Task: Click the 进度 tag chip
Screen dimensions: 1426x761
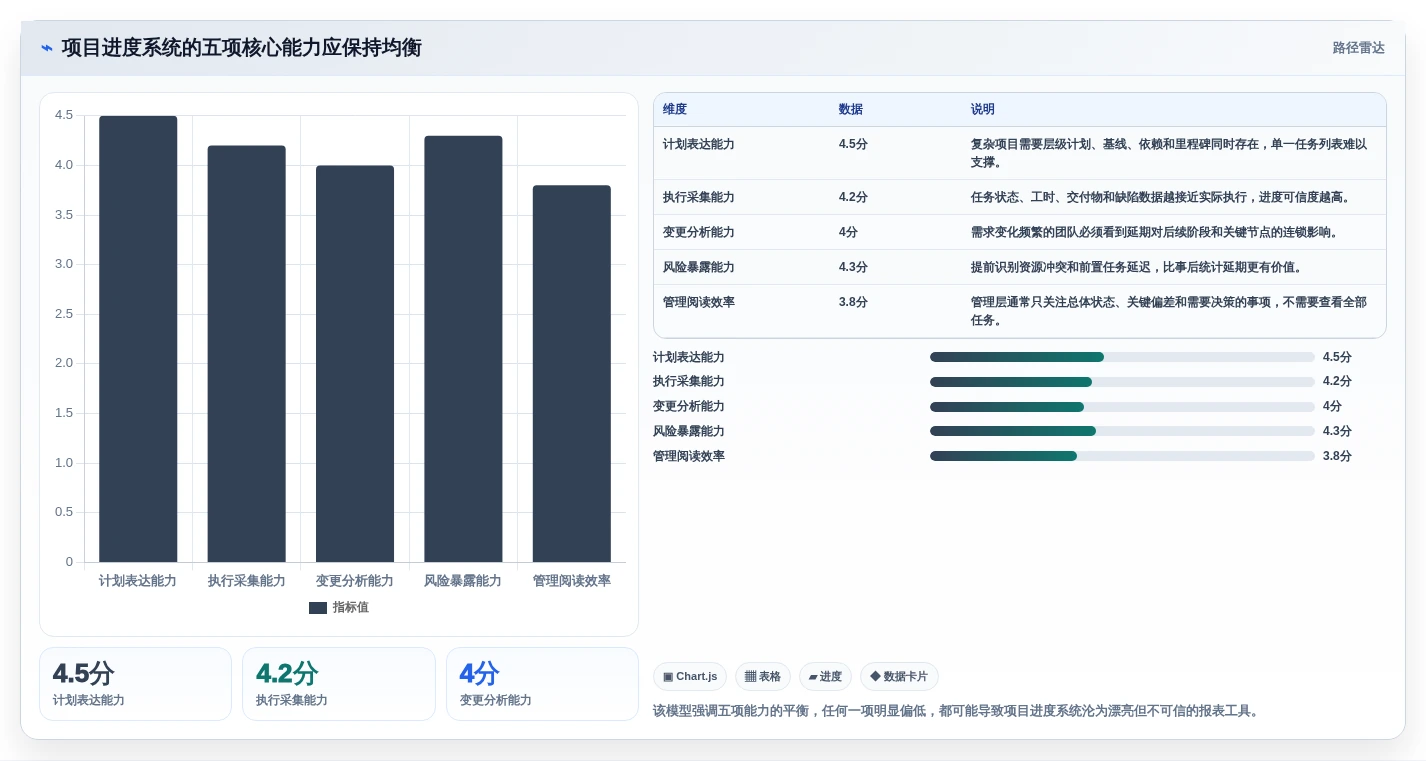Action: coord(825,677)
